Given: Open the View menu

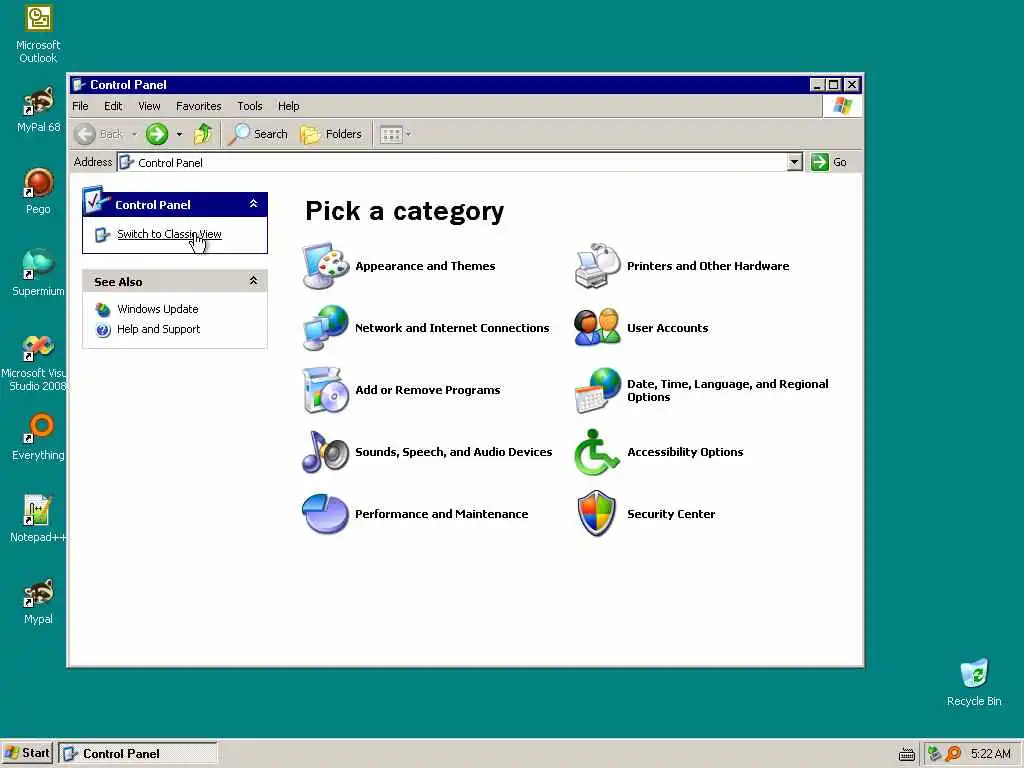Looking at the screenshot, I should pos(149,106).
